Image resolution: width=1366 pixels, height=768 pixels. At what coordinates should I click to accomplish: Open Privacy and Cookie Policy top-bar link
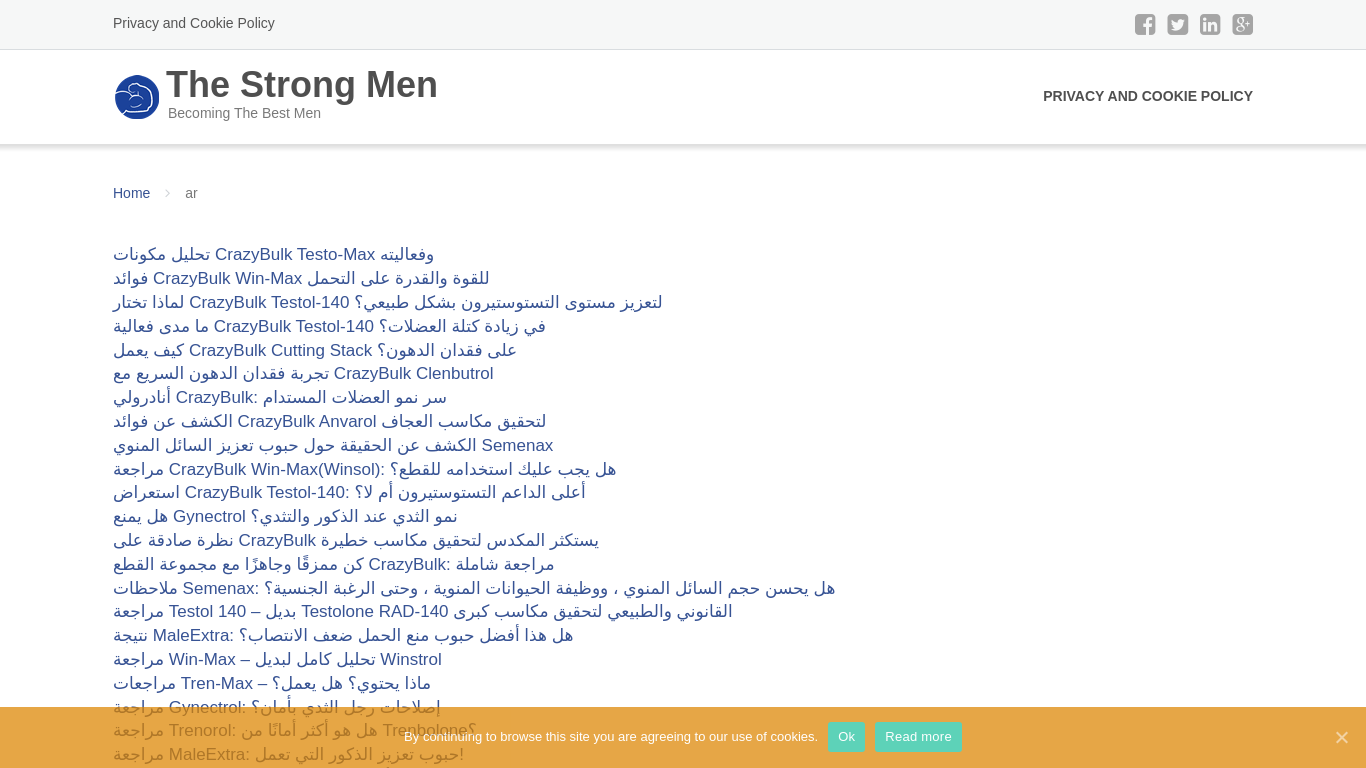(194, 23)
